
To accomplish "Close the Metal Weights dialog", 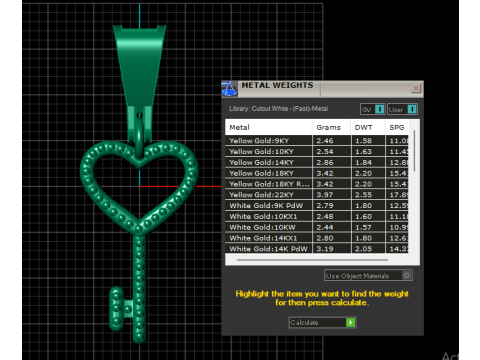I will click(x=416, y=88).
